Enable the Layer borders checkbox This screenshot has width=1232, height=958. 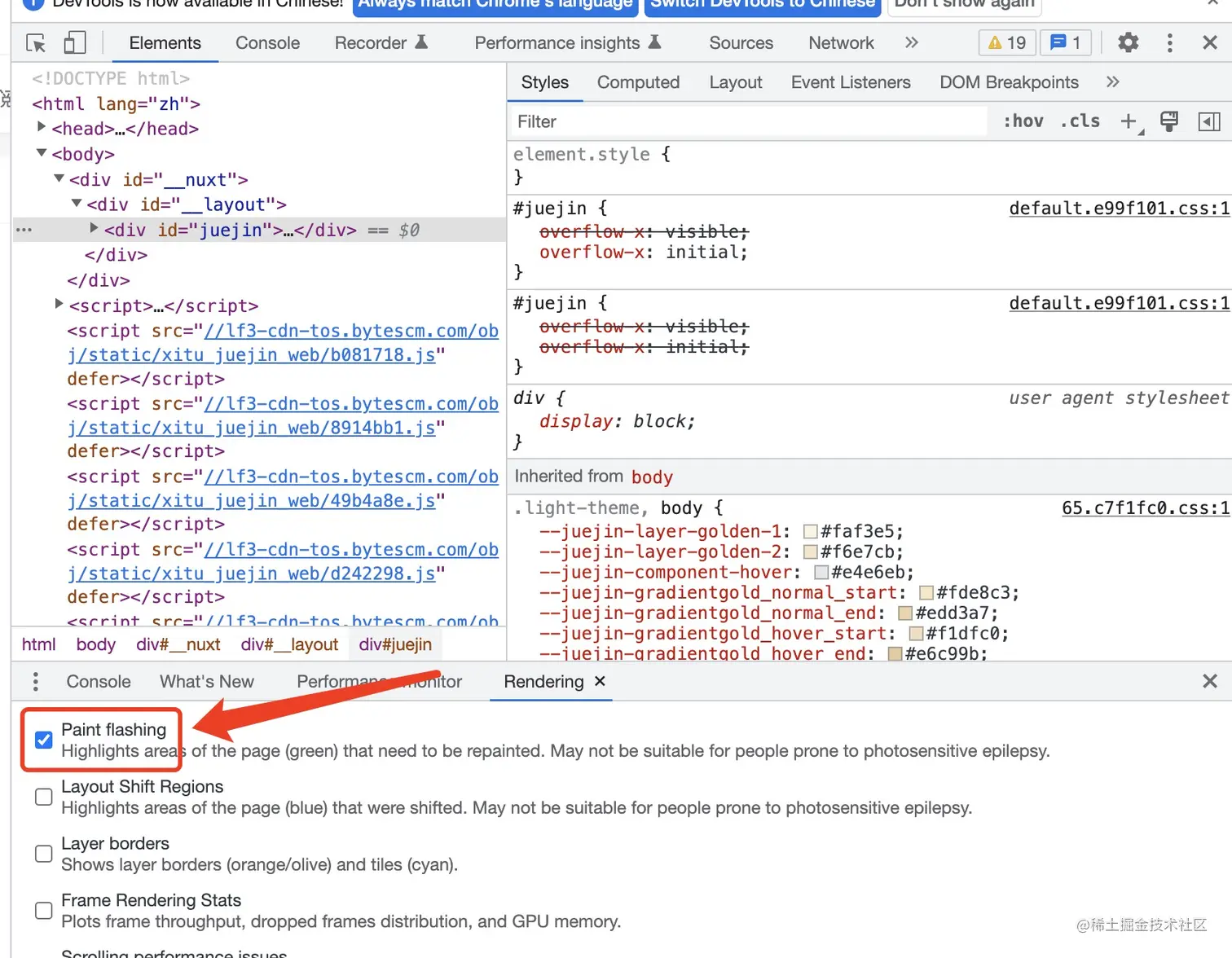point(44,854)
